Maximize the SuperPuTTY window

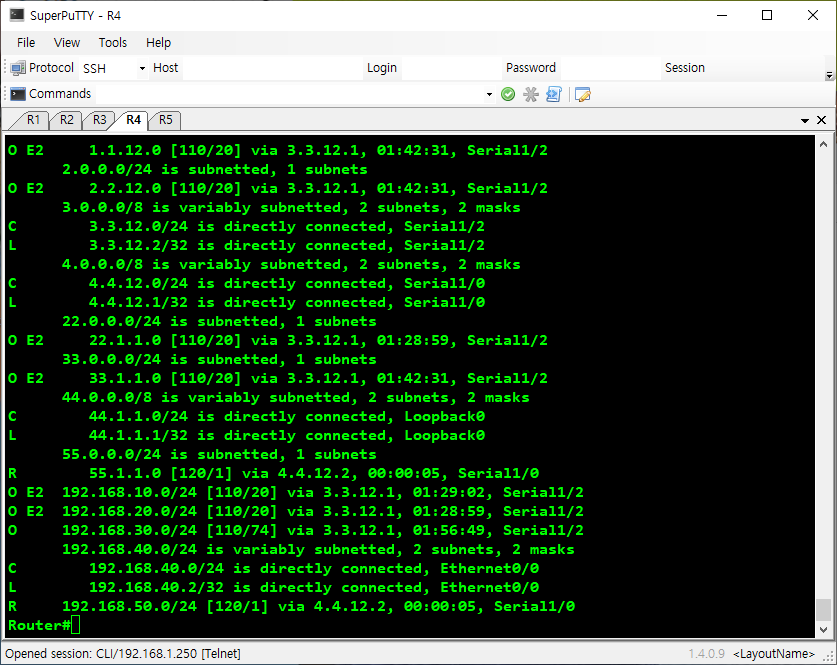(x=767, y=15)
